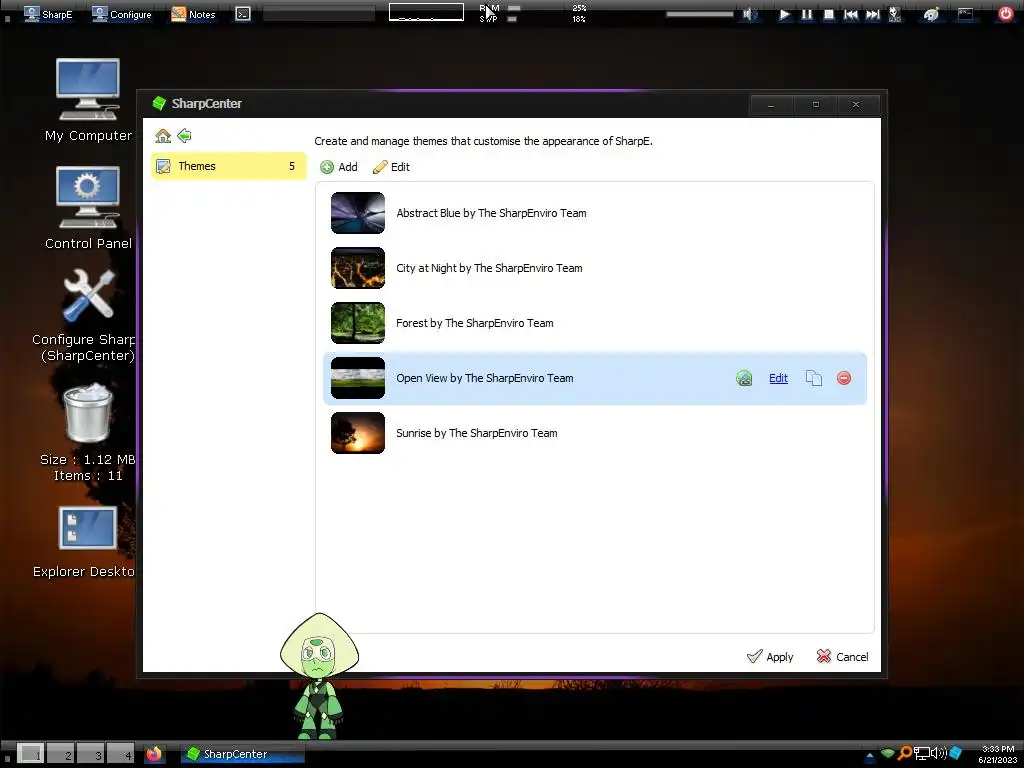Open My Computer desktop icon

click(x=88, y=101)
